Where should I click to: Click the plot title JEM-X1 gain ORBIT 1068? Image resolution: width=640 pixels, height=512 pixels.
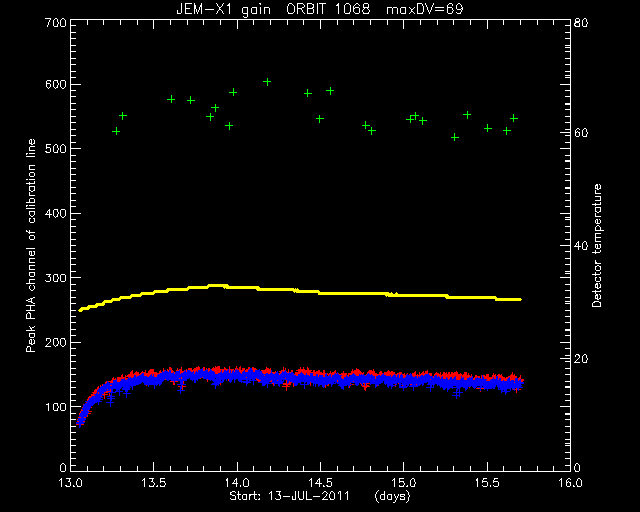(x=273, y=9)
